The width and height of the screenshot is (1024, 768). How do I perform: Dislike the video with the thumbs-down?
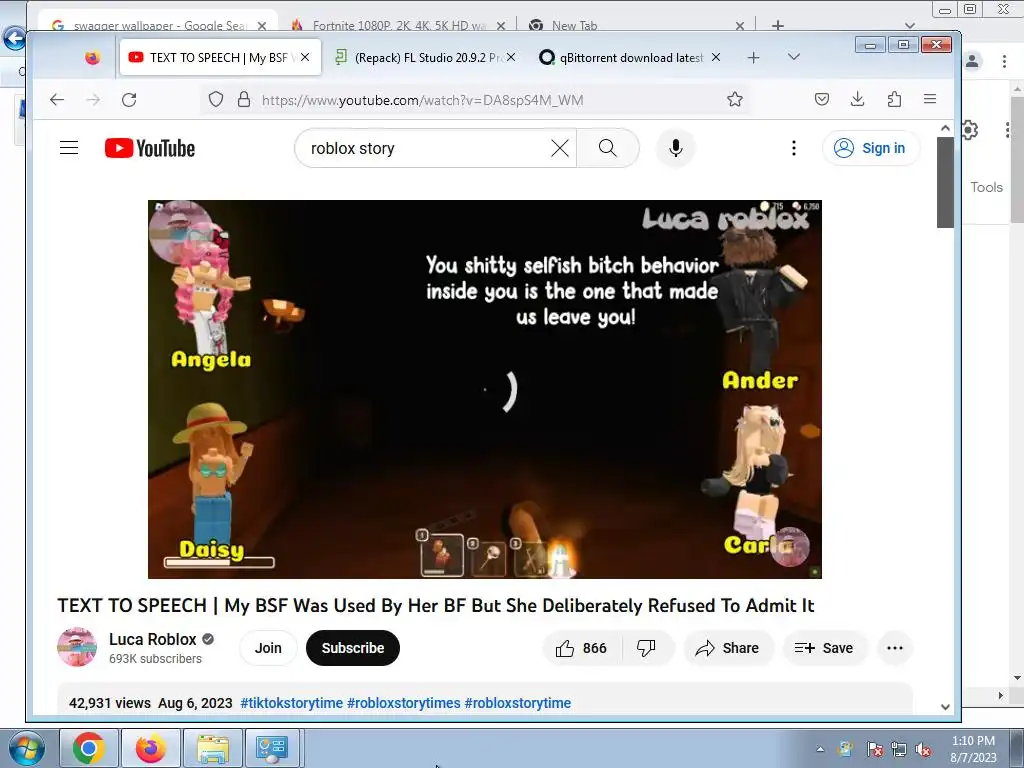point(647,648)
